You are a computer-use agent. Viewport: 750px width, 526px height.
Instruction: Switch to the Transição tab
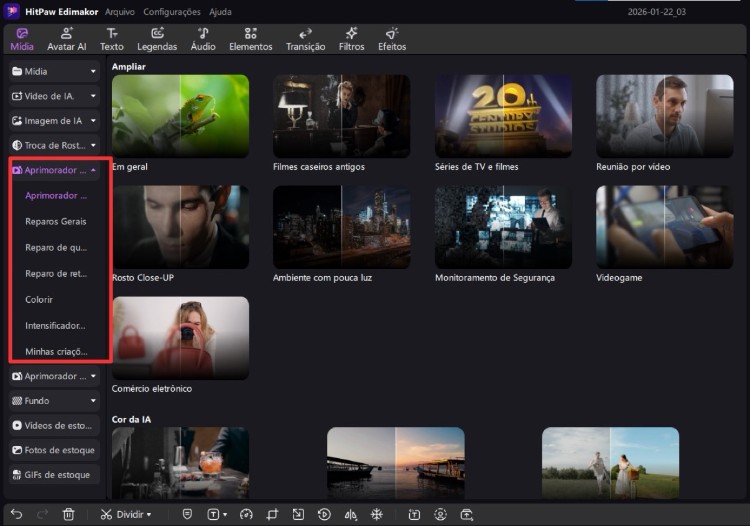(305, 39)
